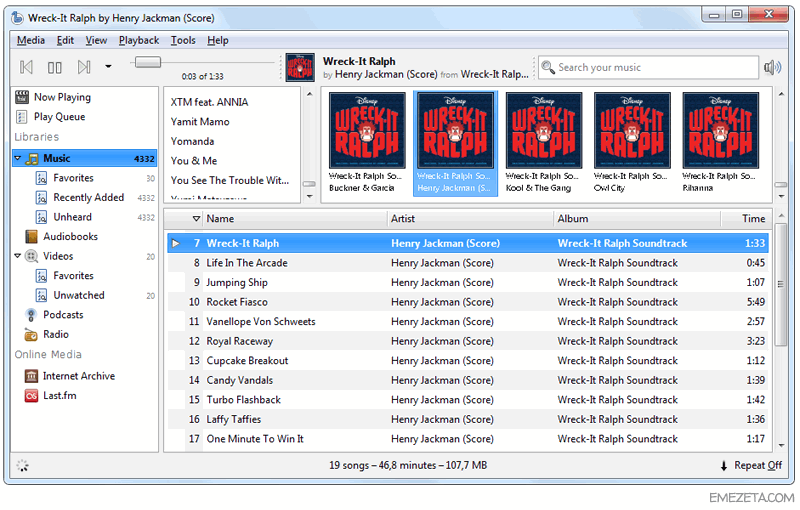Open the Help menu

[x=218, y=40]
